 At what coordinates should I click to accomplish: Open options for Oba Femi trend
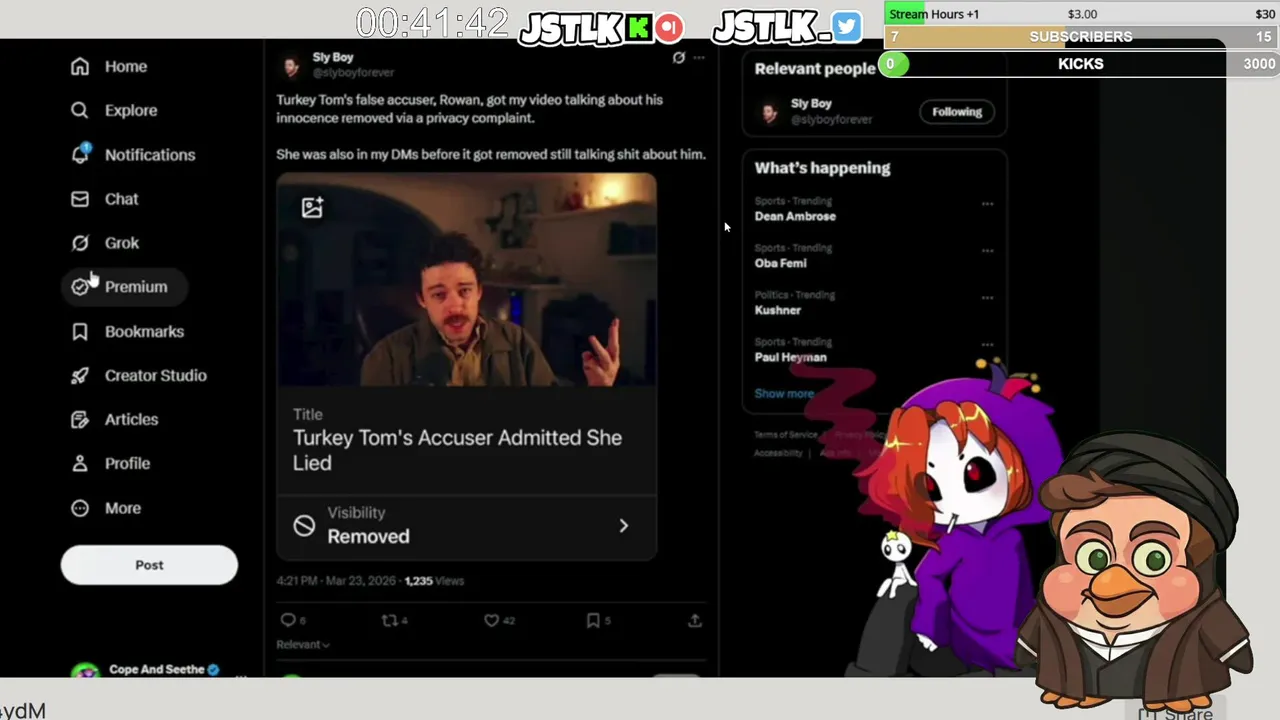(x=987, y=251)
